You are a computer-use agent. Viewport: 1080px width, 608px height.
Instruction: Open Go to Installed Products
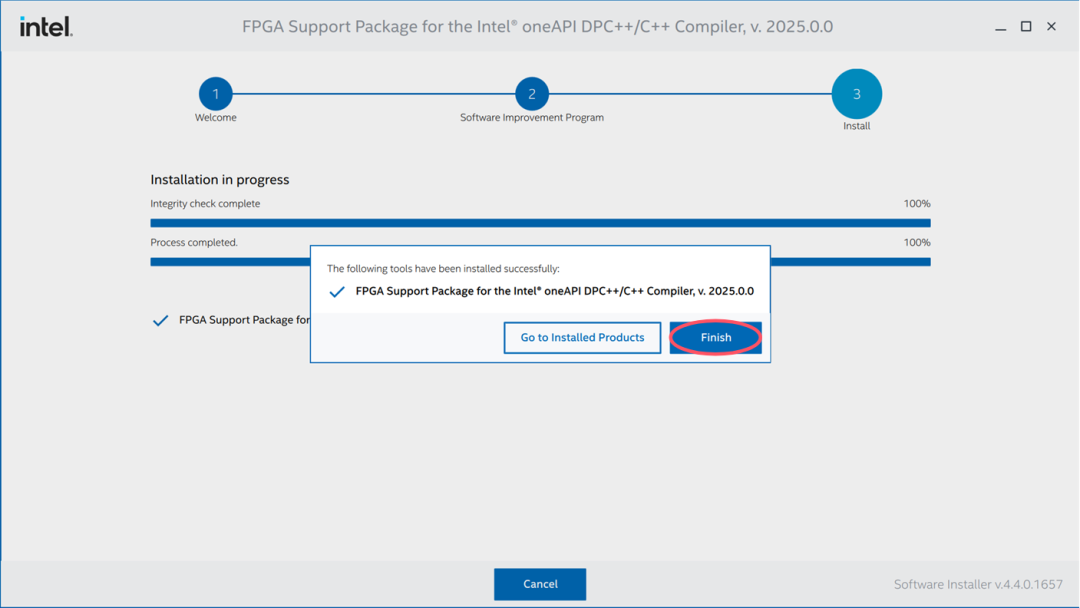pyautogui.click(x=582, y=337)
